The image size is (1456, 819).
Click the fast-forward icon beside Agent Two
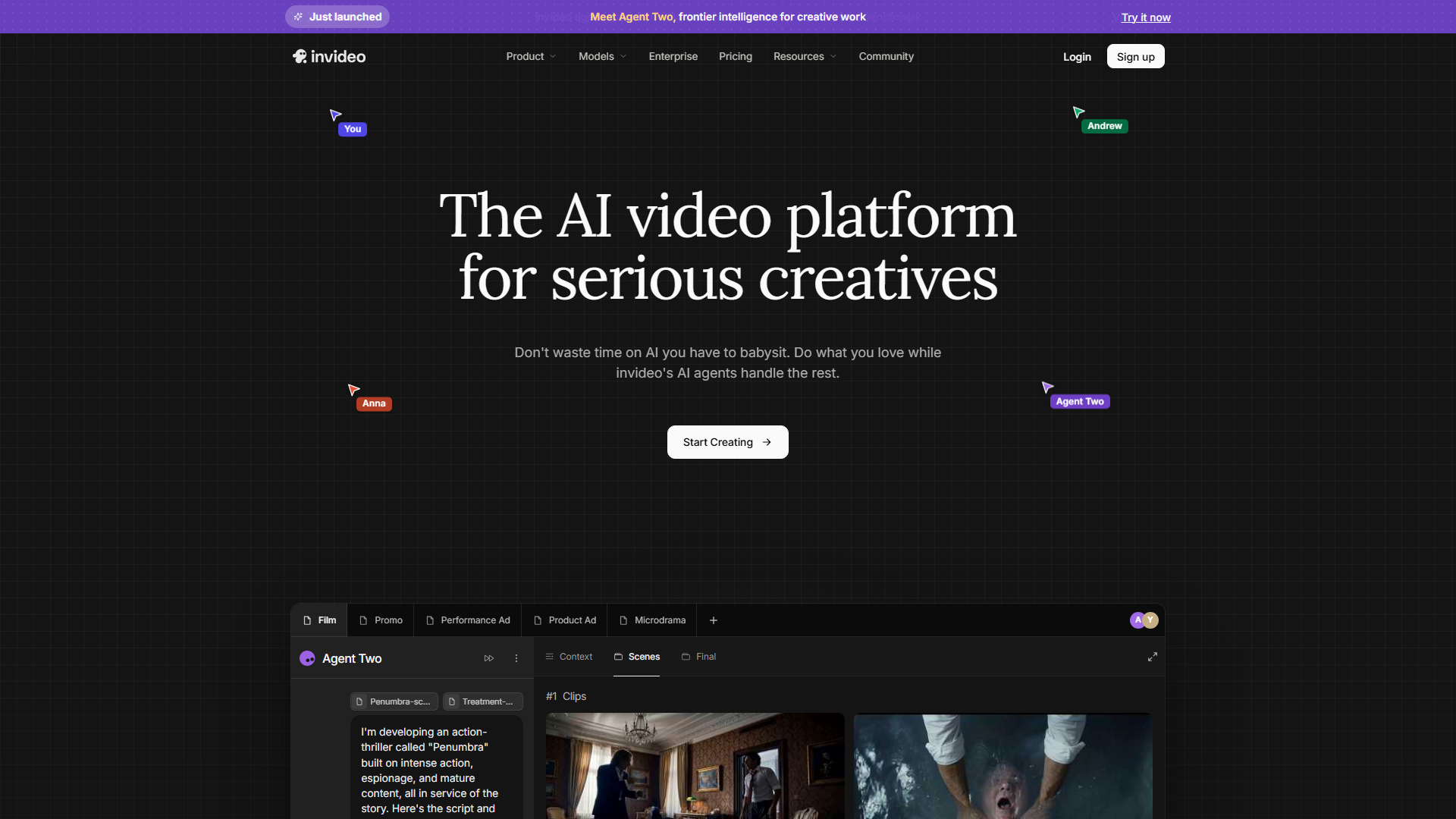489,658
